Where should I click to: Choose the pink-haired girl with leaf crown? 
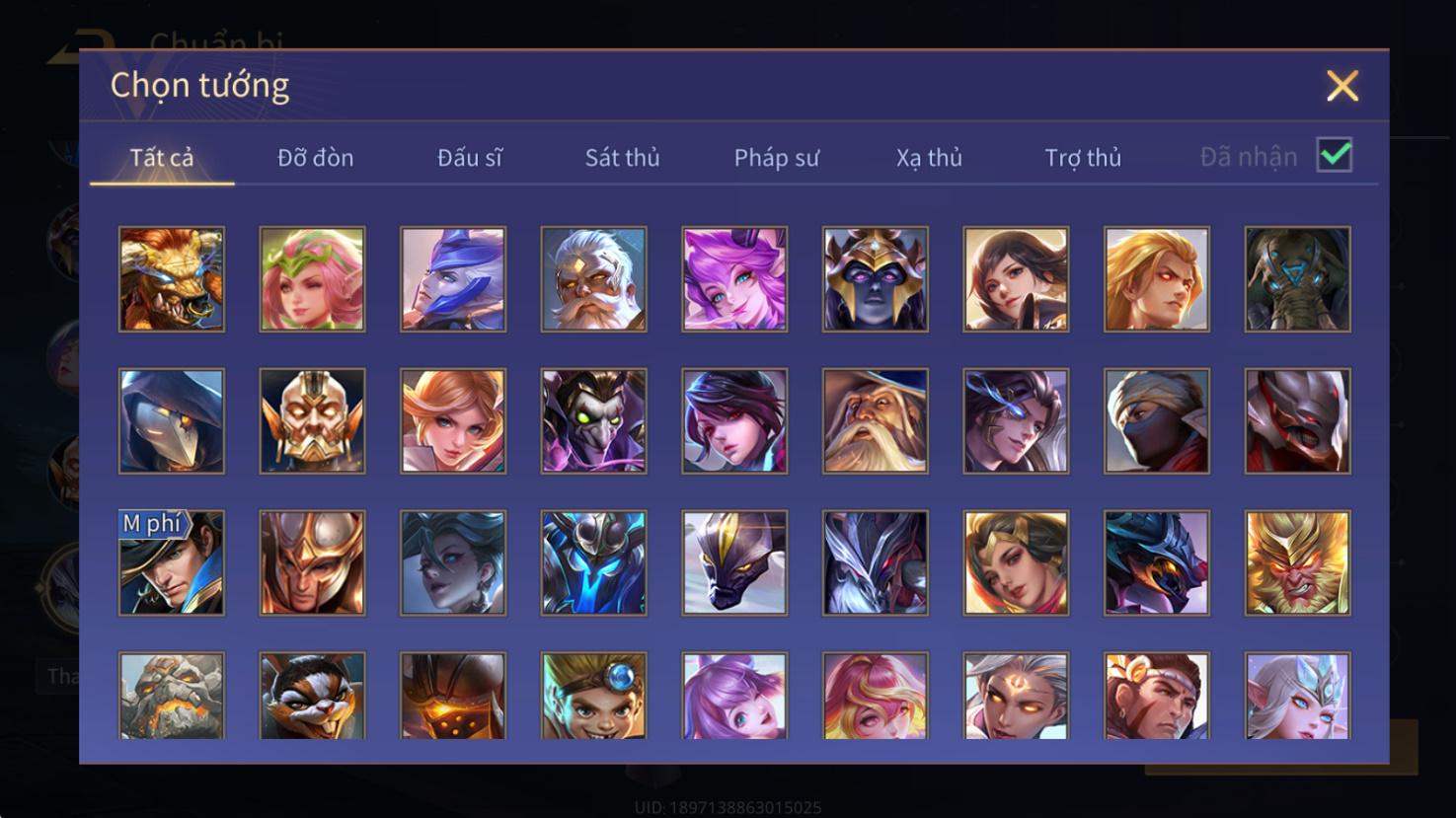[x=312, y=279]
